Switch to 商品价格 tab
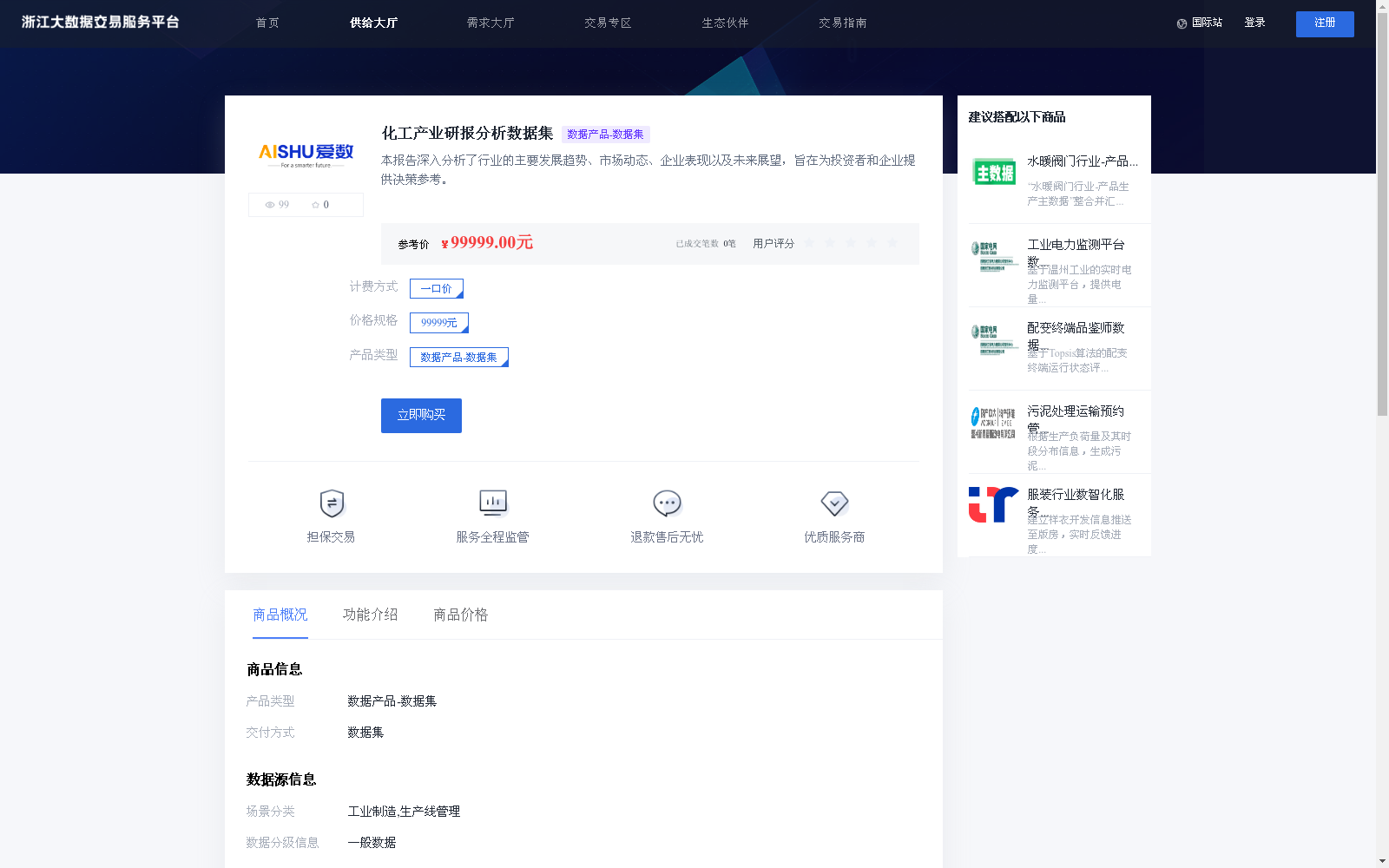Viewport: 1389px width, 868px height. click(x=461, y=615)
